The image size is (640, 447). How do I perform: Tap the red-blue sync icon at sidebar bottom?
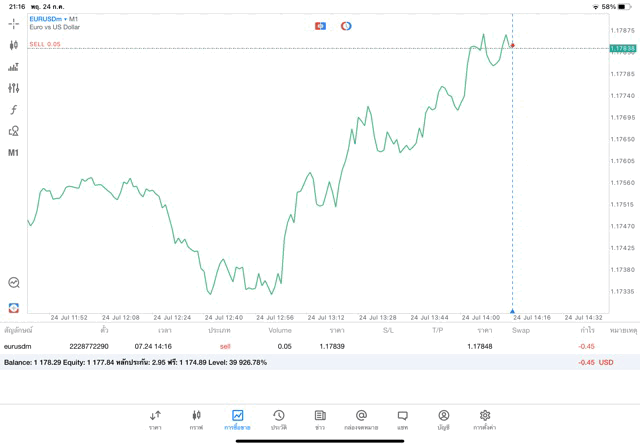(x=13, y=307)
